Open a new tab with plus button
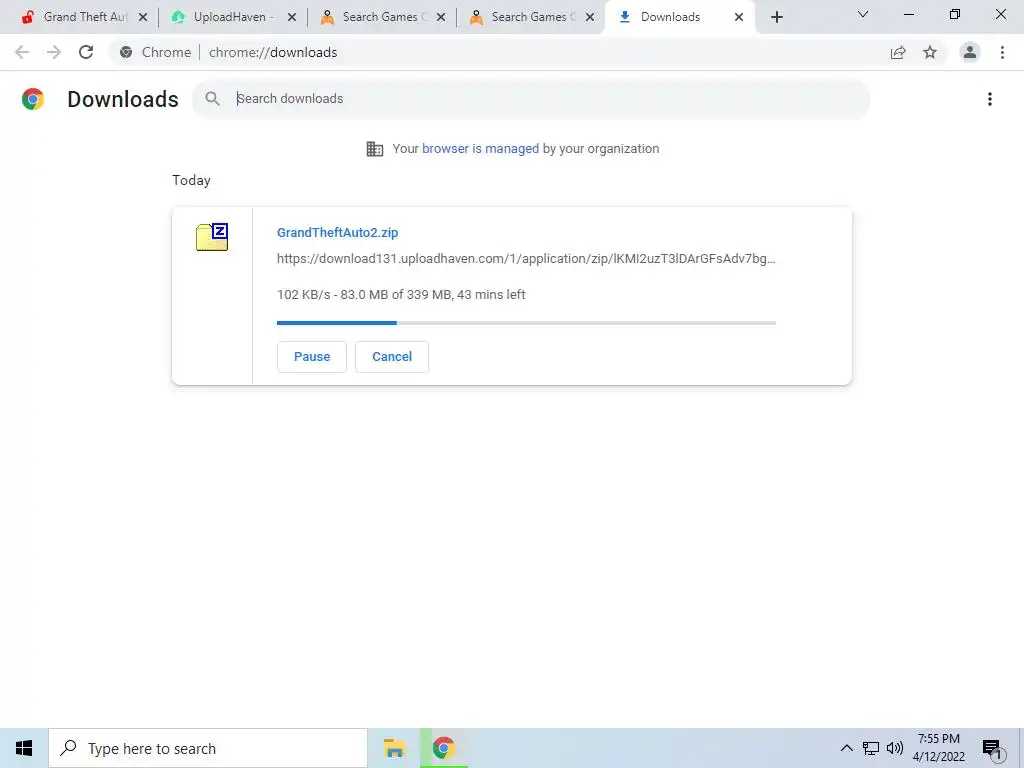Image resolution: width=1024 pixels, height=768 pixels. click(776, 17)
